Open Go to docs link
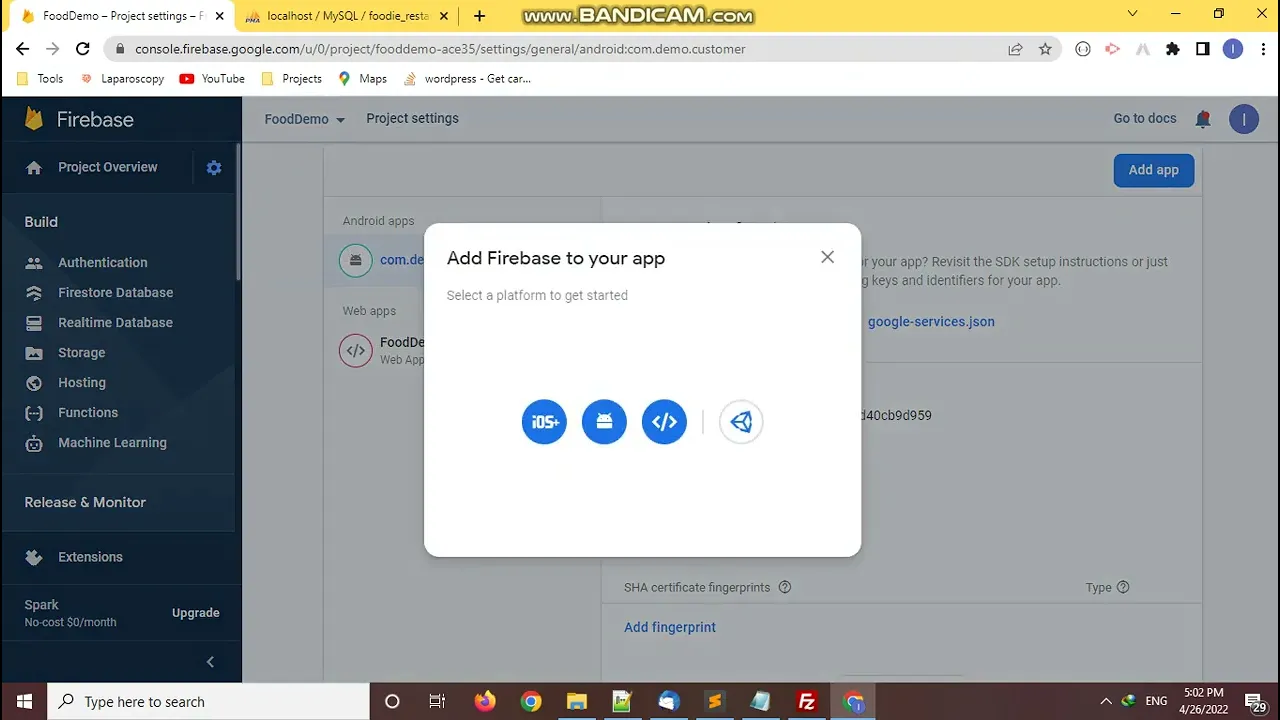 click(1145, 118)
